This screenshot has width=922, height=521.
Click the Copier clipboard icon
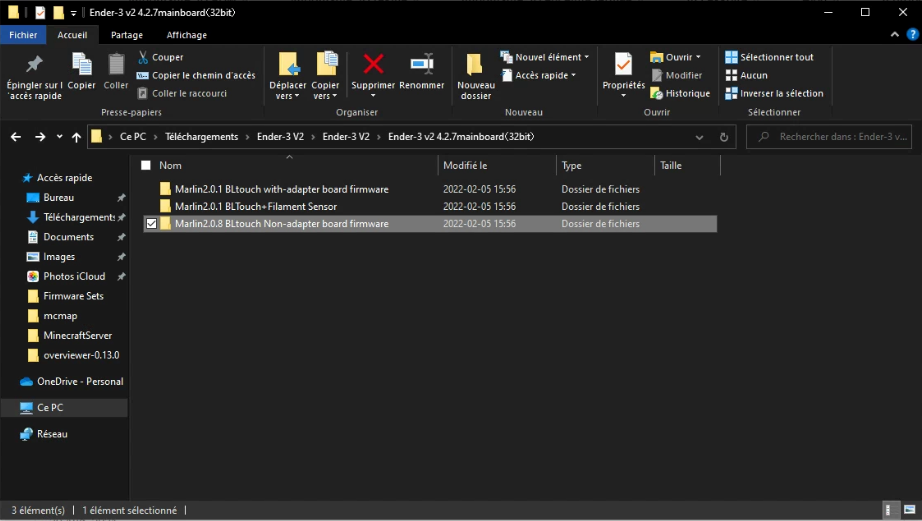pyautogui.click(x=81, y=64)
